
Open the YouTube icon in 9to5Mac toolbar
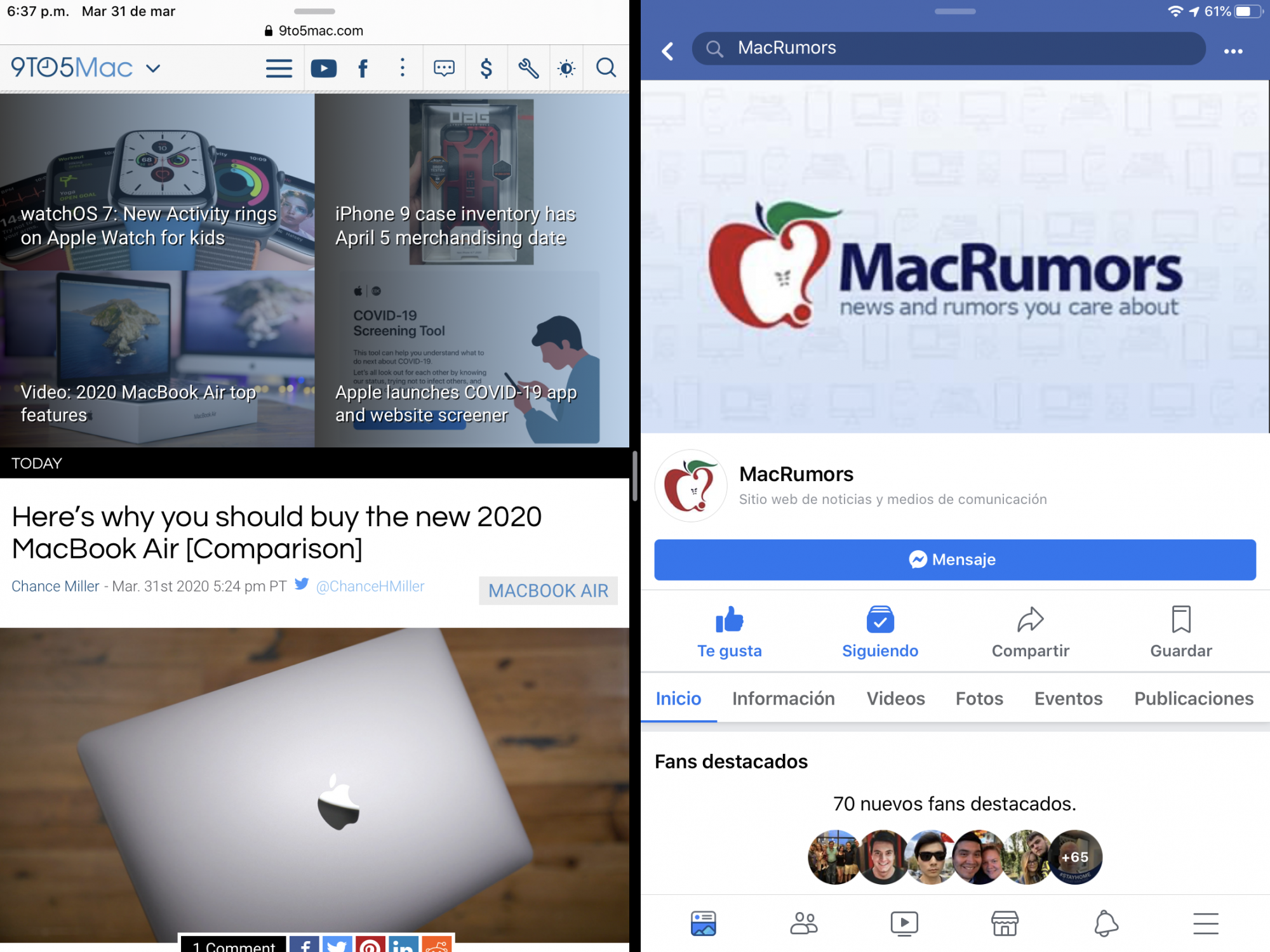(323, 68)
